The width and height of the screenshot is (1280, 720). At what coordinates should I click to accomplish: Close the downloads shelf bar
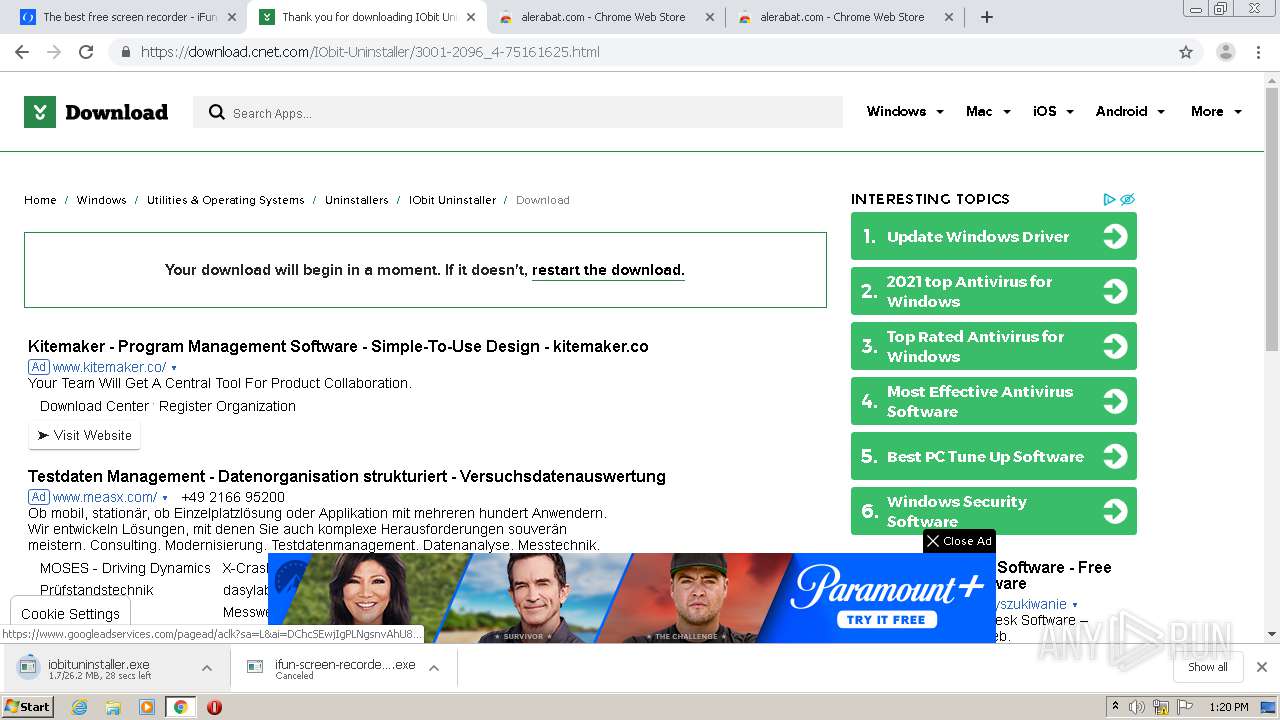coord(1262,667)
